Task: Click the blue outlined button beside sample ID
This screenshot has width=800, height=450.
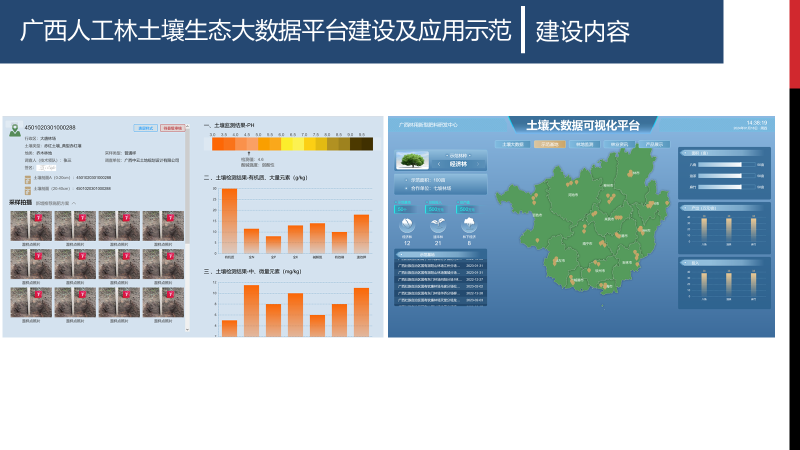Action: point(145,128)
